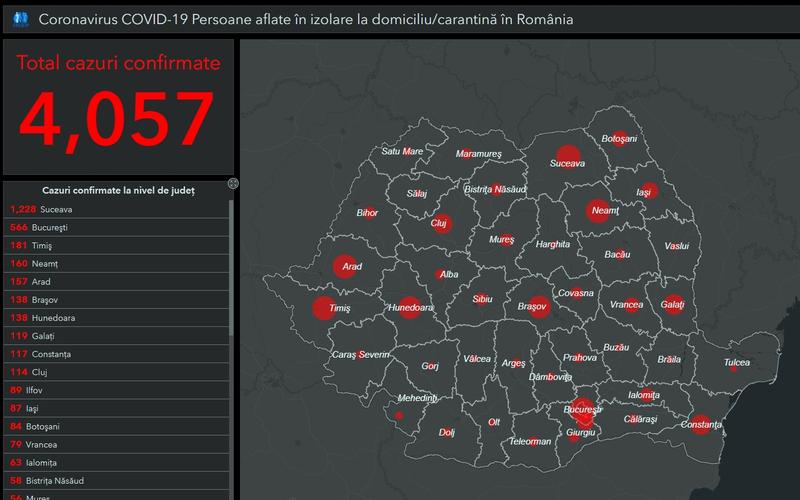Select the Timiș 181 row in list
The width and height of the screenshot is (800, 500).
coord(116,245)
